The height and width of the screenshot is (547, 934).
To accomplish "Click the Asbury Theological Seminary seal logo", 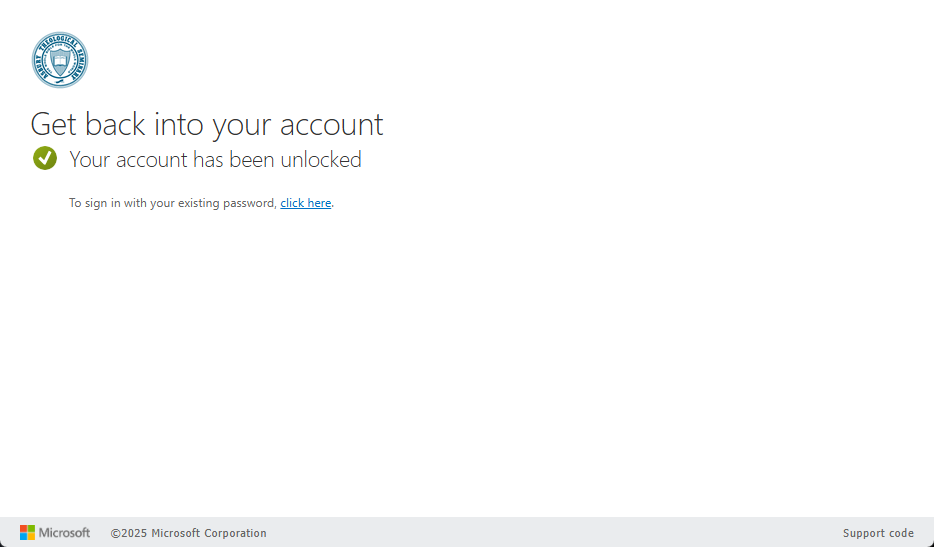I will [60, 60].
